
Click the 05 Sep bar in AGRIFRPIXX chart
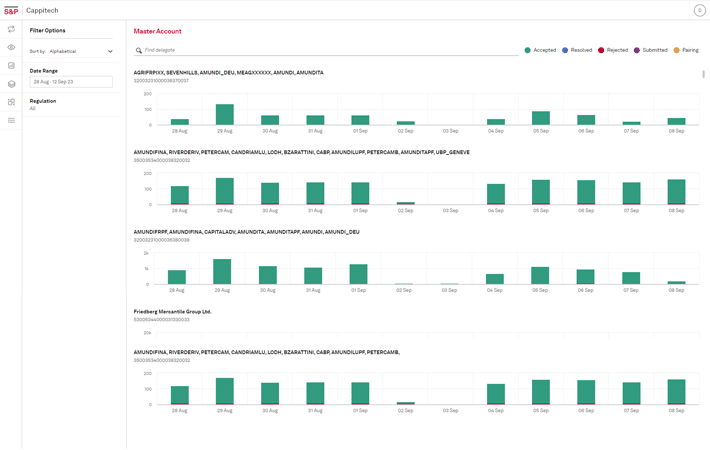(541, 118)
